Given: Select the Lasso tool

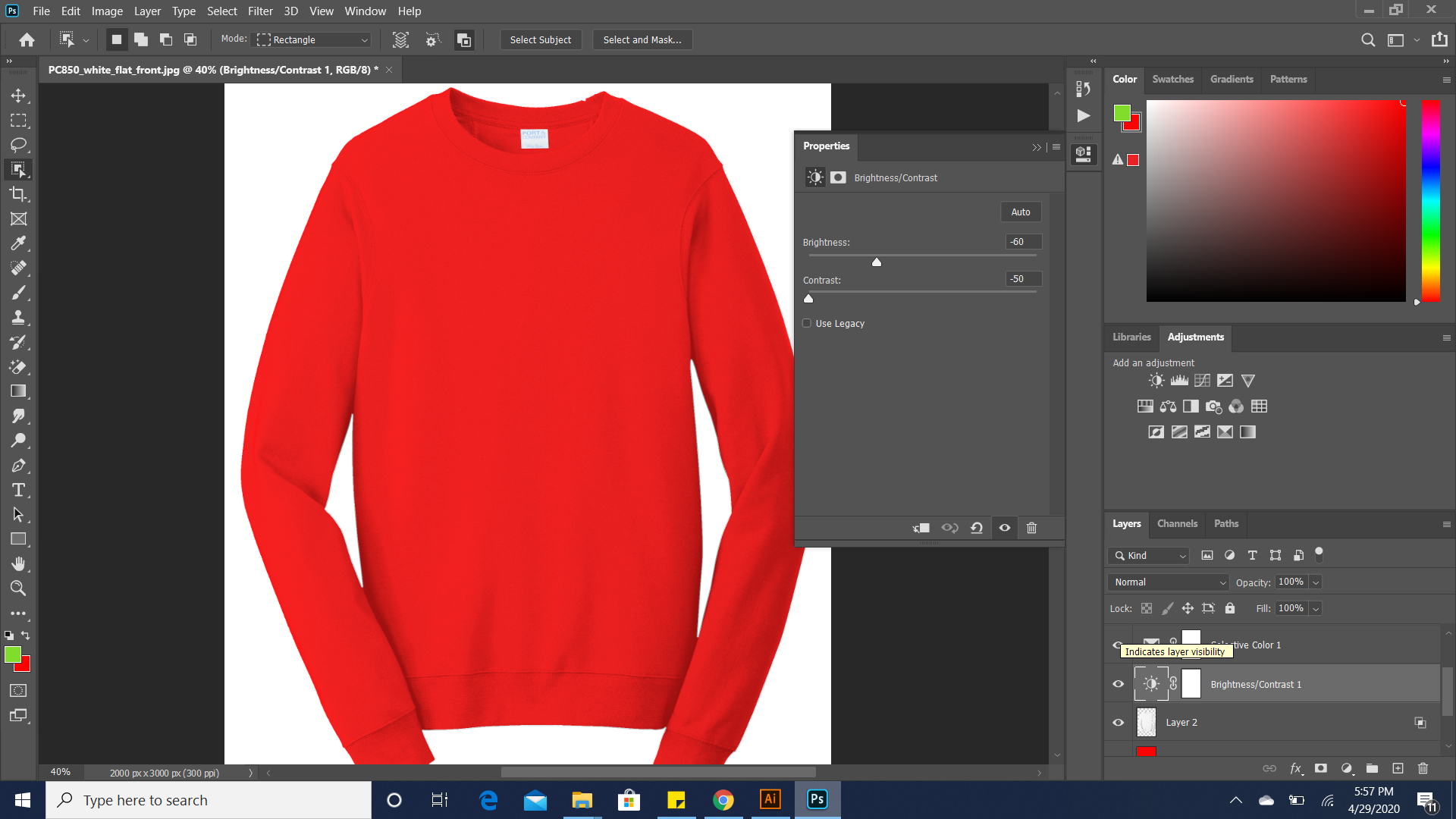Looking at the screenshot, I should point(18,145).
